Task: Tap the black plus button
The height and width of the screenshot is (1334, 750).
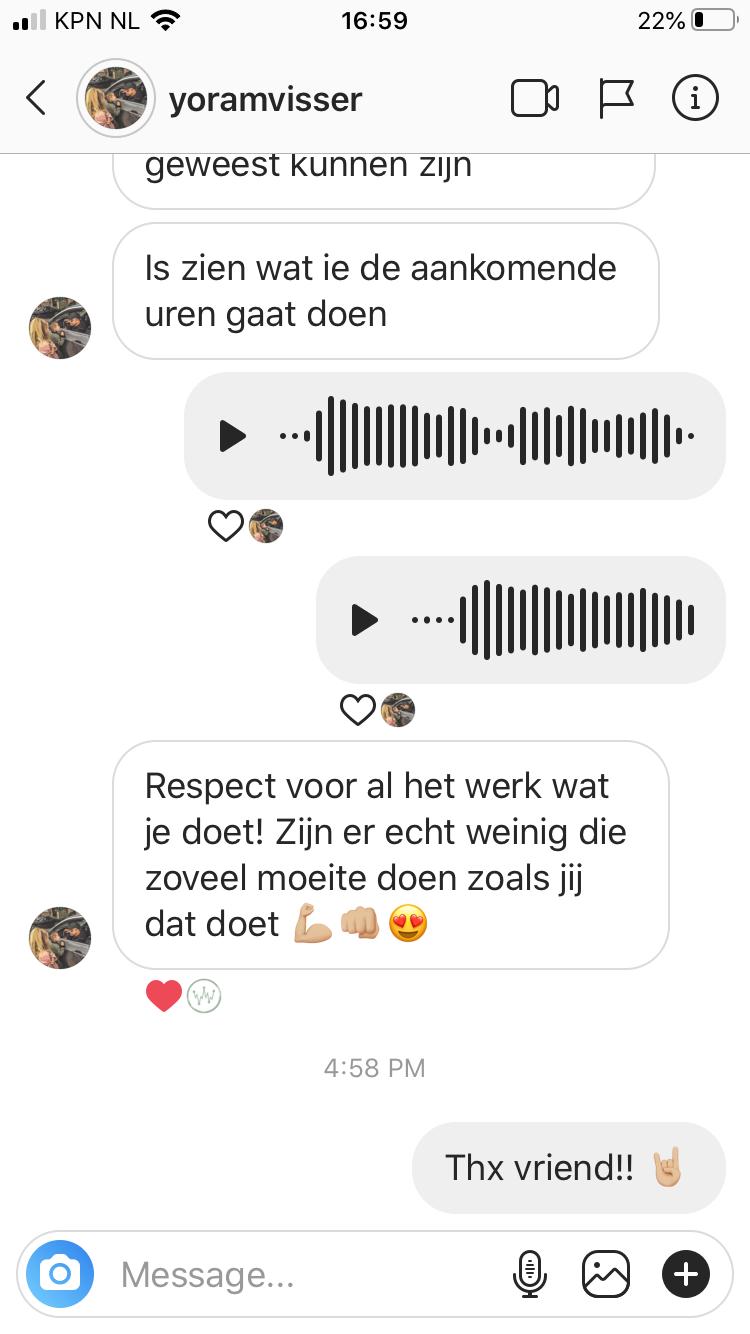Action: [686, 1274]
